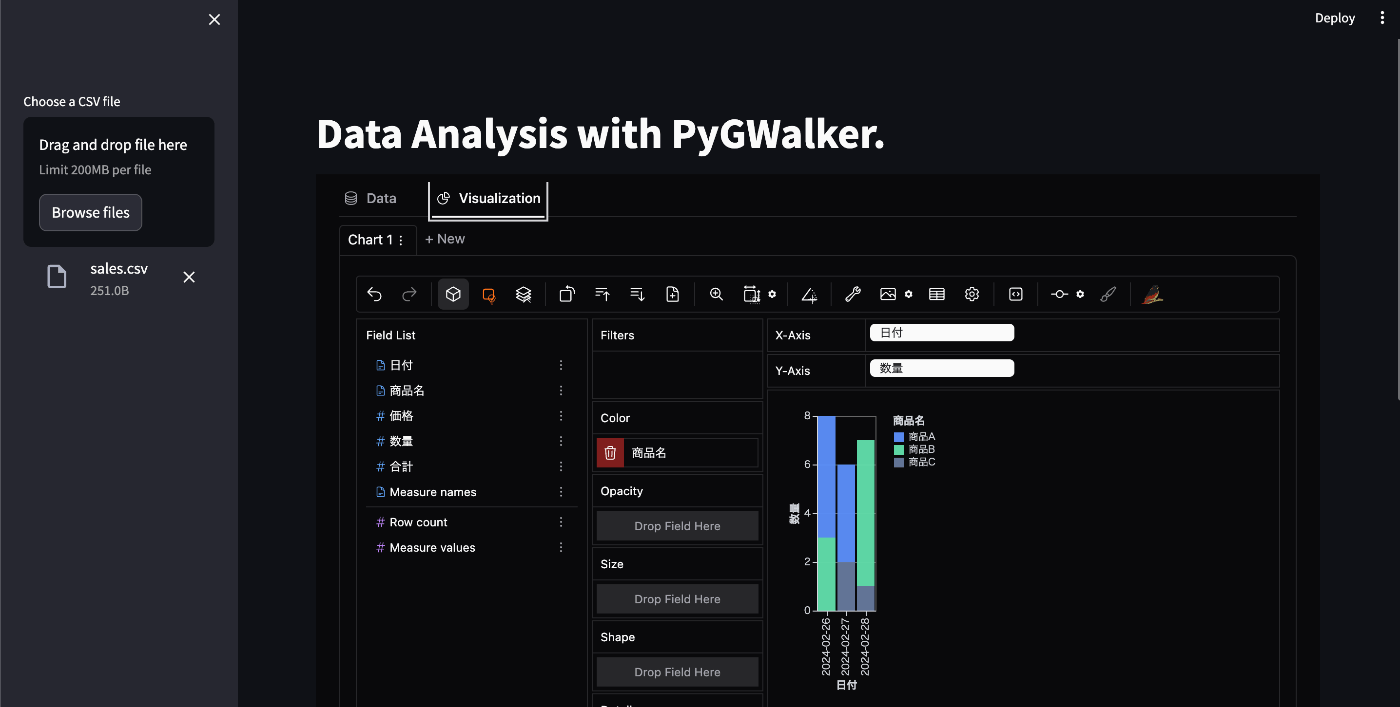This screenshot has height=707, width=1400.
Task: Click the export code brackets icon
Action: click(x=1016, y=294)
